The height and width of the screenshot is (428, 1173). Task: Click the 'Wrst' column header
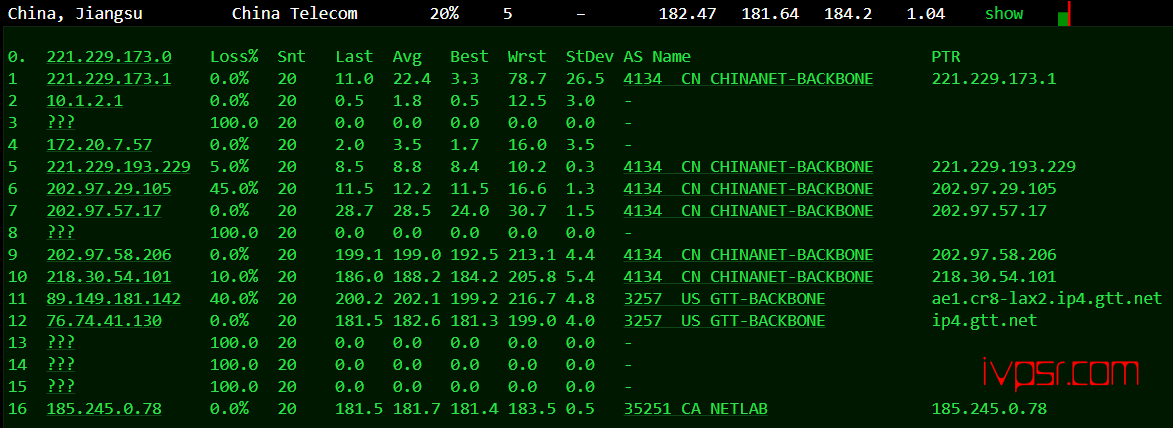tap(527, 57)
